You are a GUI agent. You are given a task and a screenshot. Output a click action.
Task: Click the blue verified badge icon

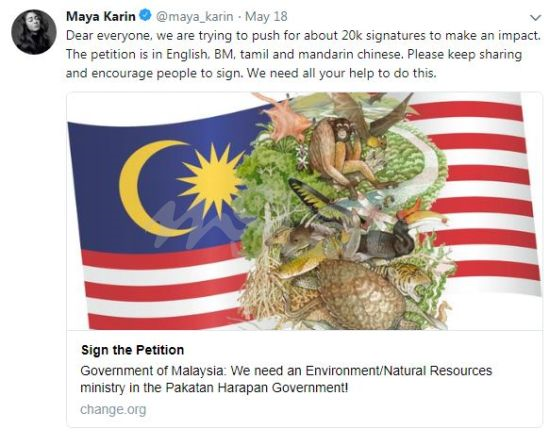pyautogui.click(x=146, y=16)
